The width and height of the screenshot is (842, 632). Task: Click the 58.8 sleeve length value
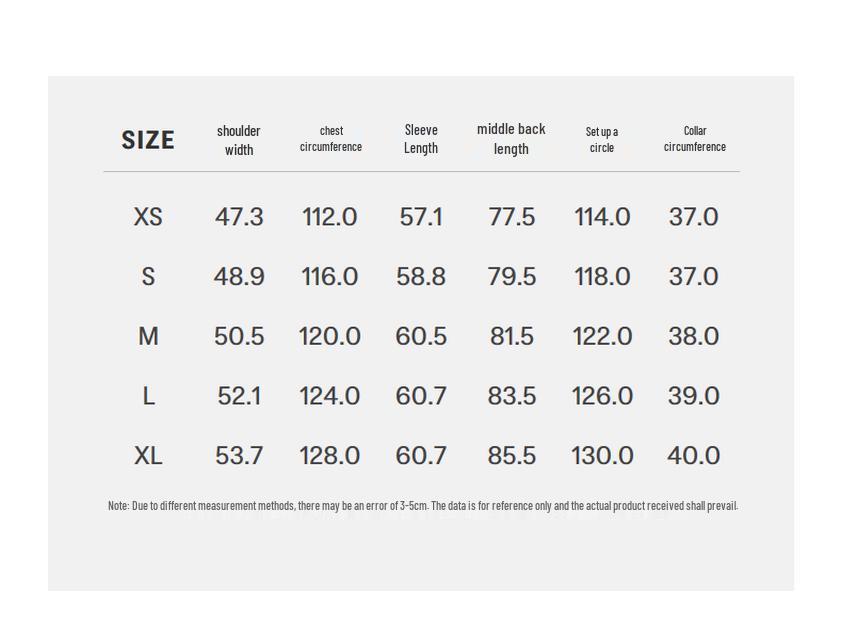click(x=421, y=277)
